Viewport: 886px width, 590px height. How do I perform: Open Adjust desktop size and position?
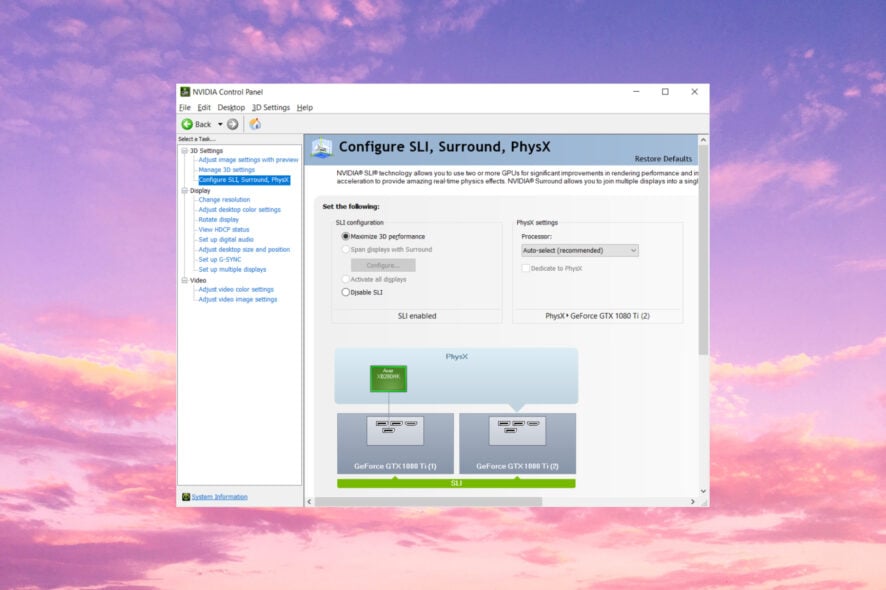pos(244,249)
